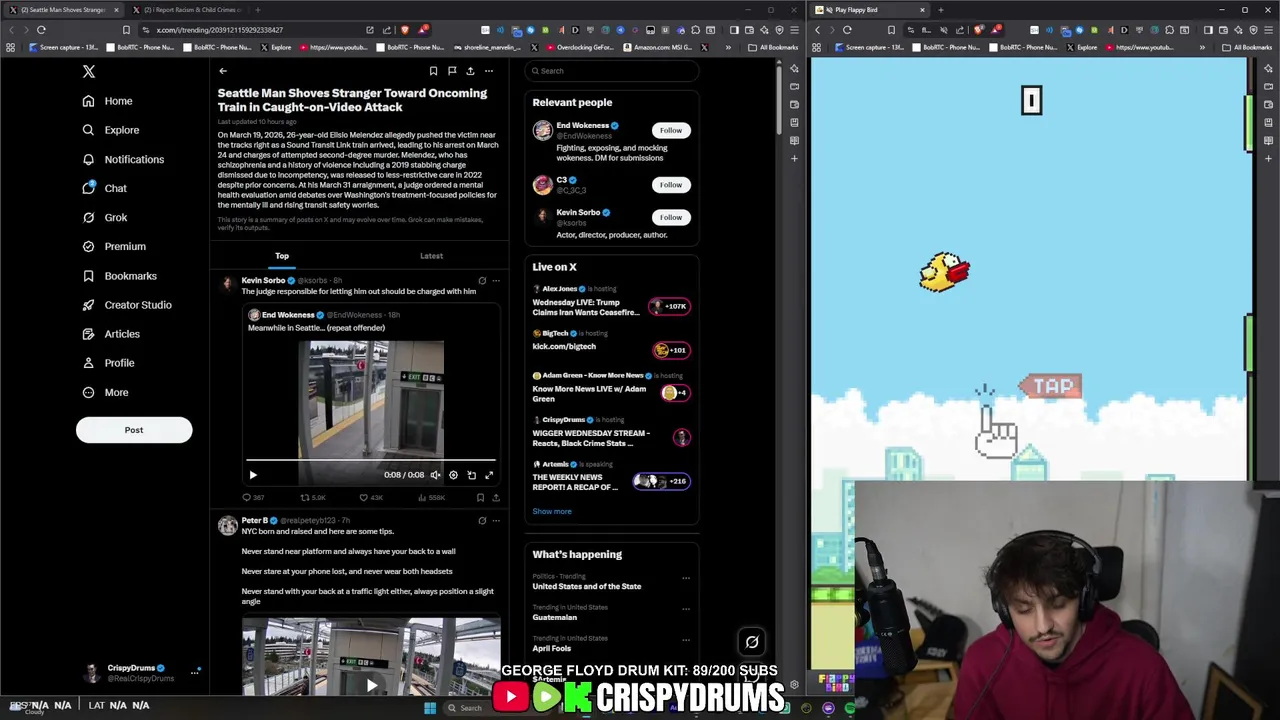Open more options on Kevin Sorbo post
1280x720 pixels.
496,281
